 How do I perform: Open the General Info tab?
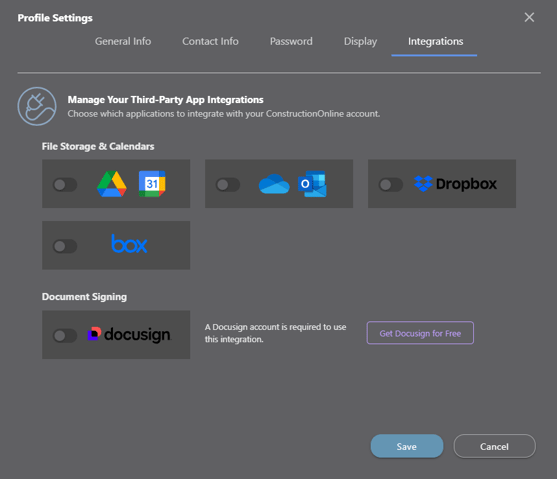[x=123, y=41]
